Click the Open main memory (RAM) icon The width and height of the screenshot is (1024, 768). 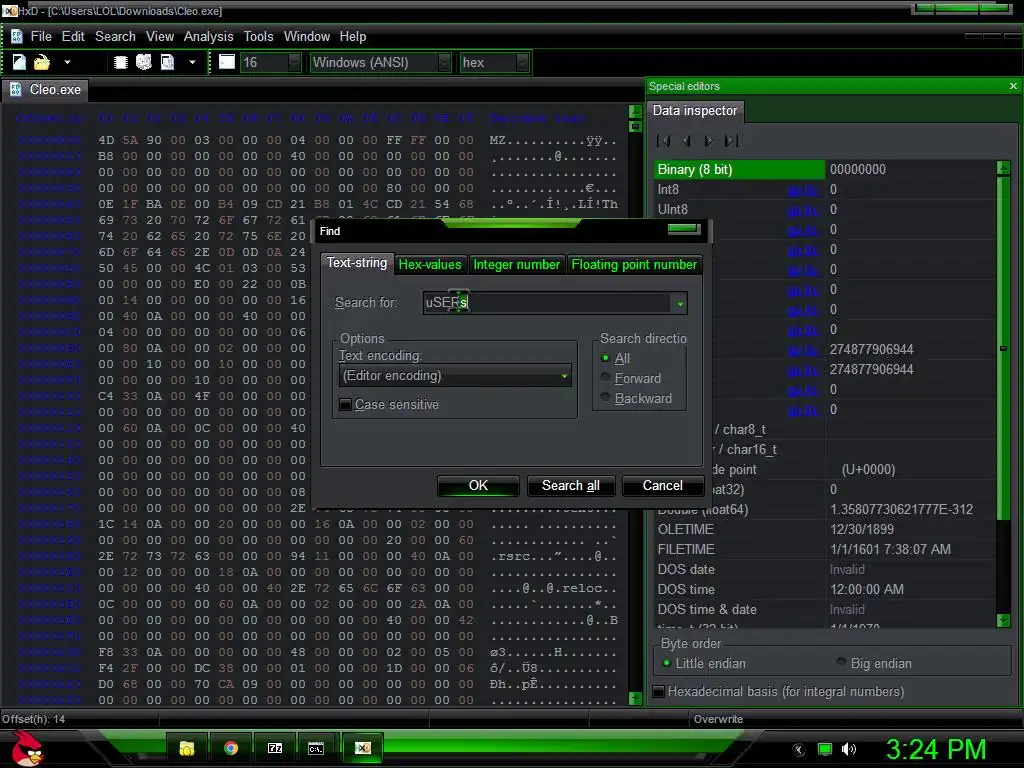121,62
